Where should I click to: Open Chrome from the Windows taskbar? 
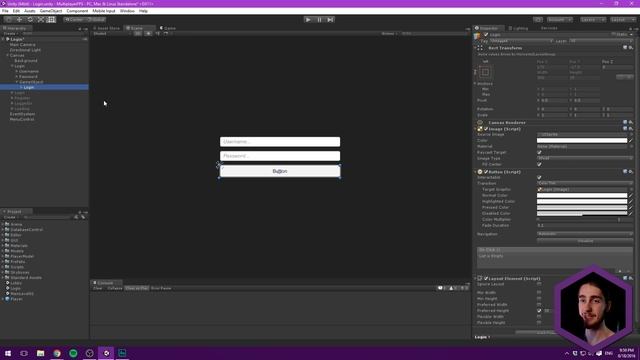57,353
